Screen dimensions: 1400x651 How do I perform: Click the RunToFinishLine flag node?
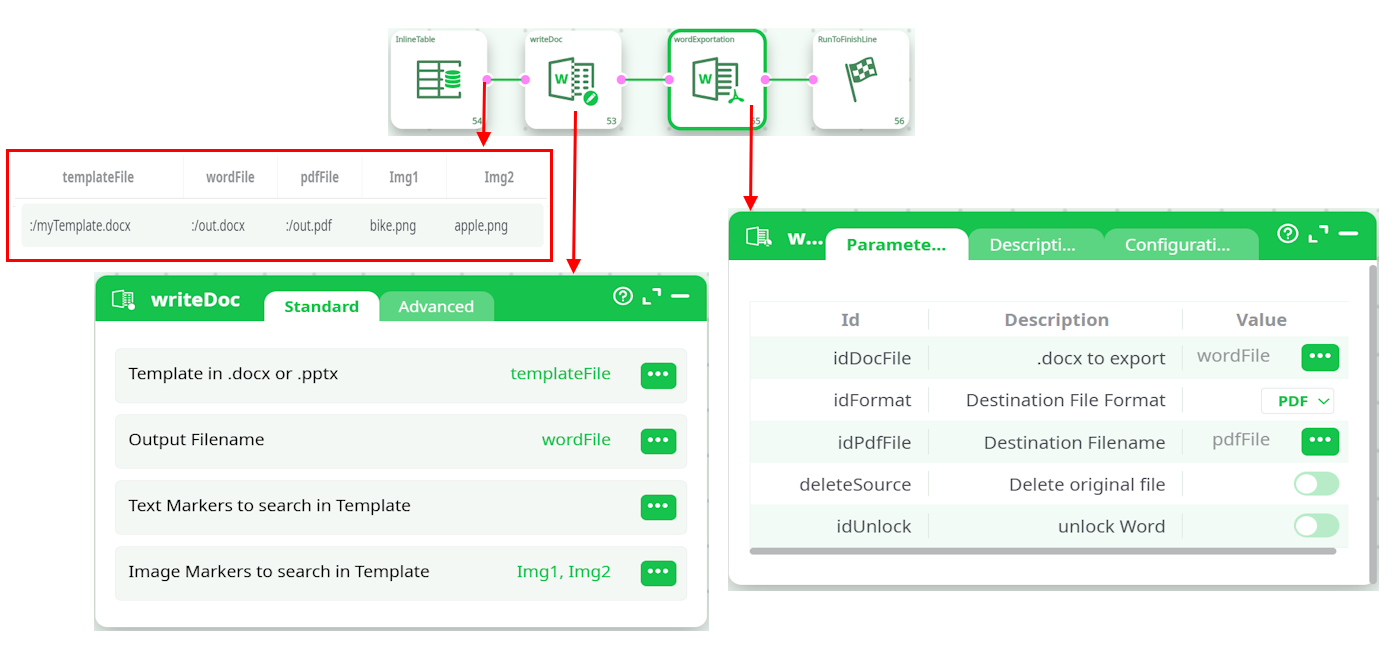click(x=860, y=80)
